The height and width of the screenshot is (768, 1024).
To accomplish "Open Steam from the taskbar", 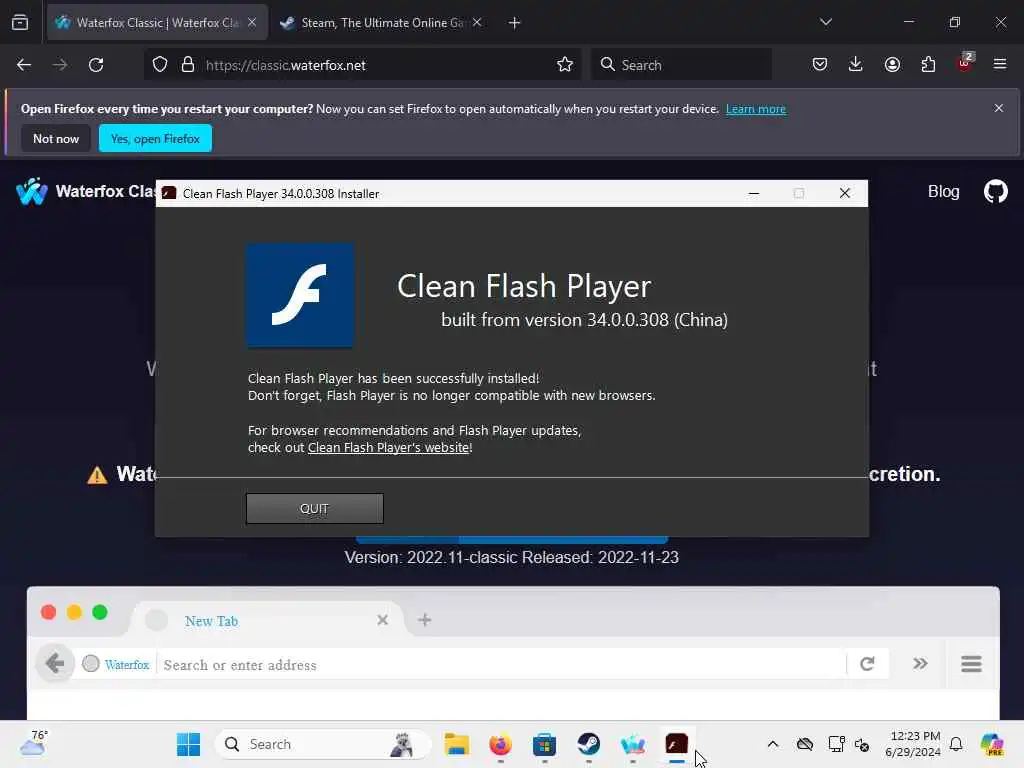I will (588, 744).
